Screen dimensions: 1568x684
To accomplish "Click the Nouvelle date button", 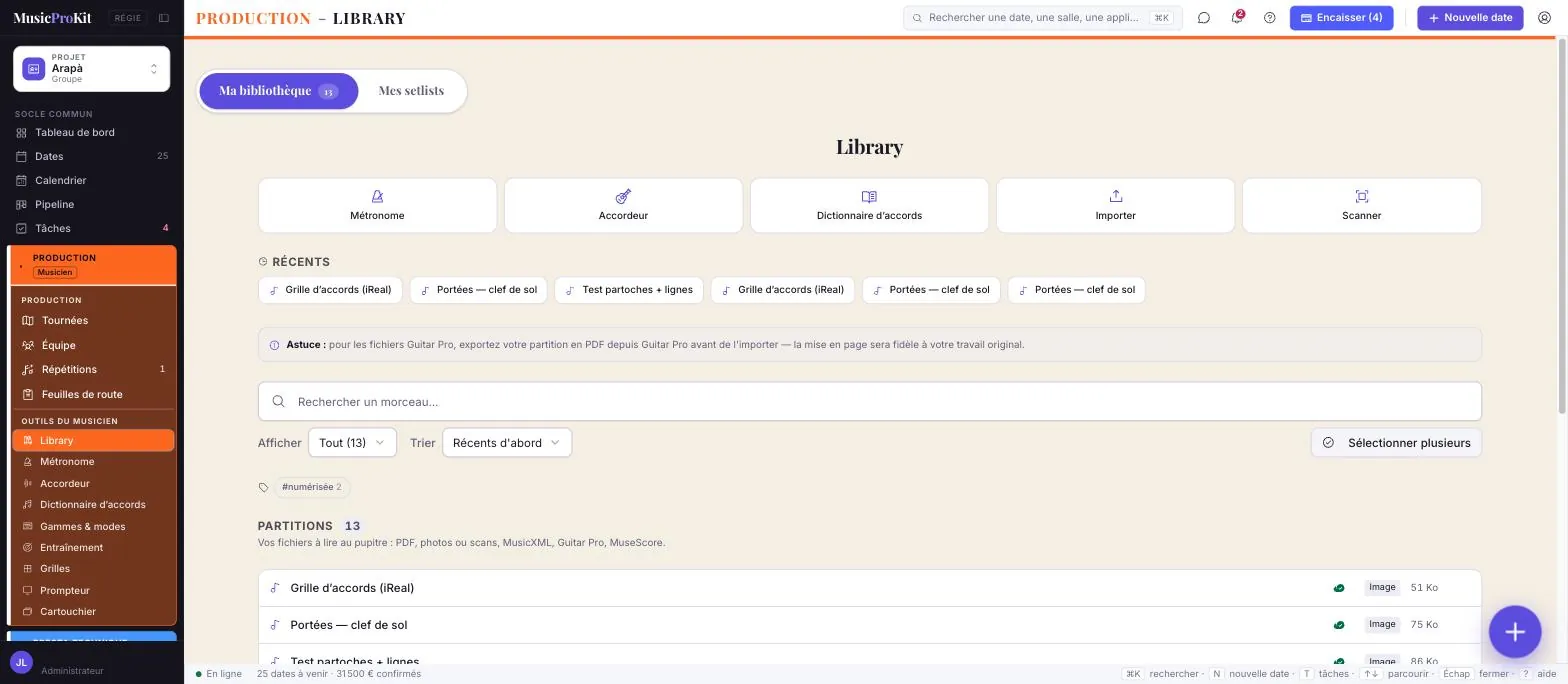I will coord(1470,18).
